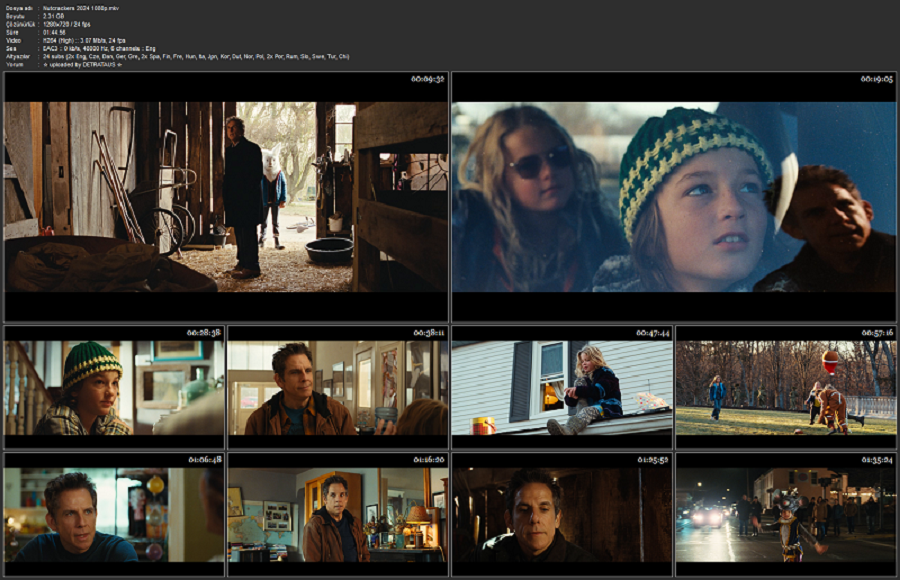Select the park scene thumbnail with the red balloon

pyautogui.click(x=786, y=388)
